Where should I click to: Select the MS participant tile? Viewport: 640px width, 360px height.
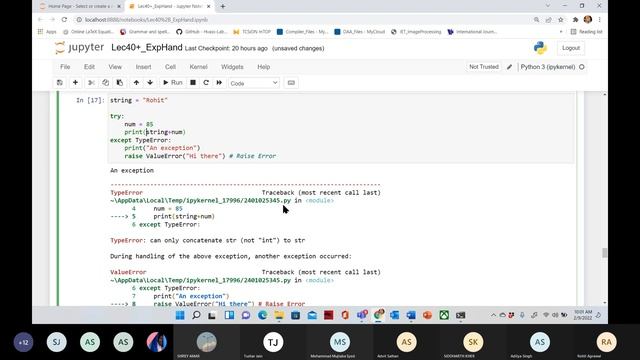click(340, 342)
